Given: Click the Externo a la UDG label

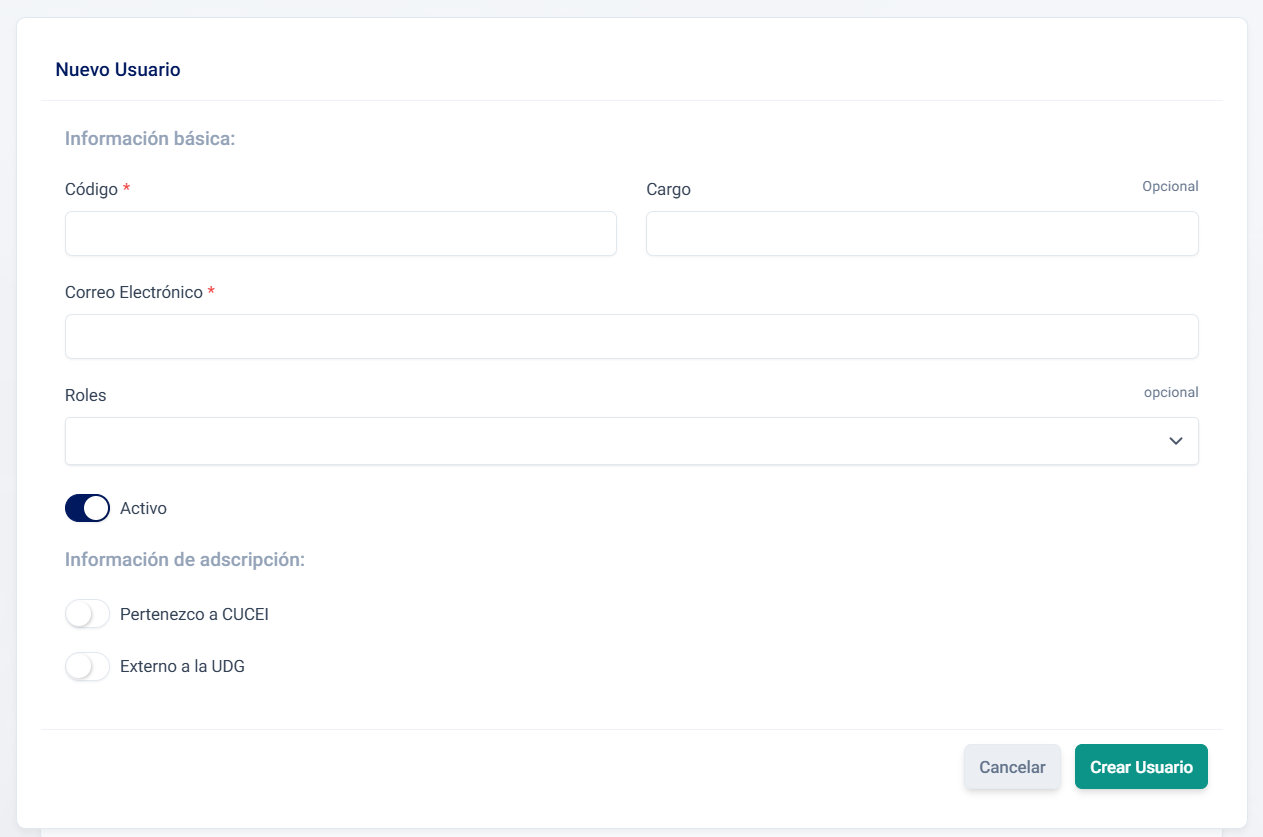Looking at the screenshot, I should 182,666.
